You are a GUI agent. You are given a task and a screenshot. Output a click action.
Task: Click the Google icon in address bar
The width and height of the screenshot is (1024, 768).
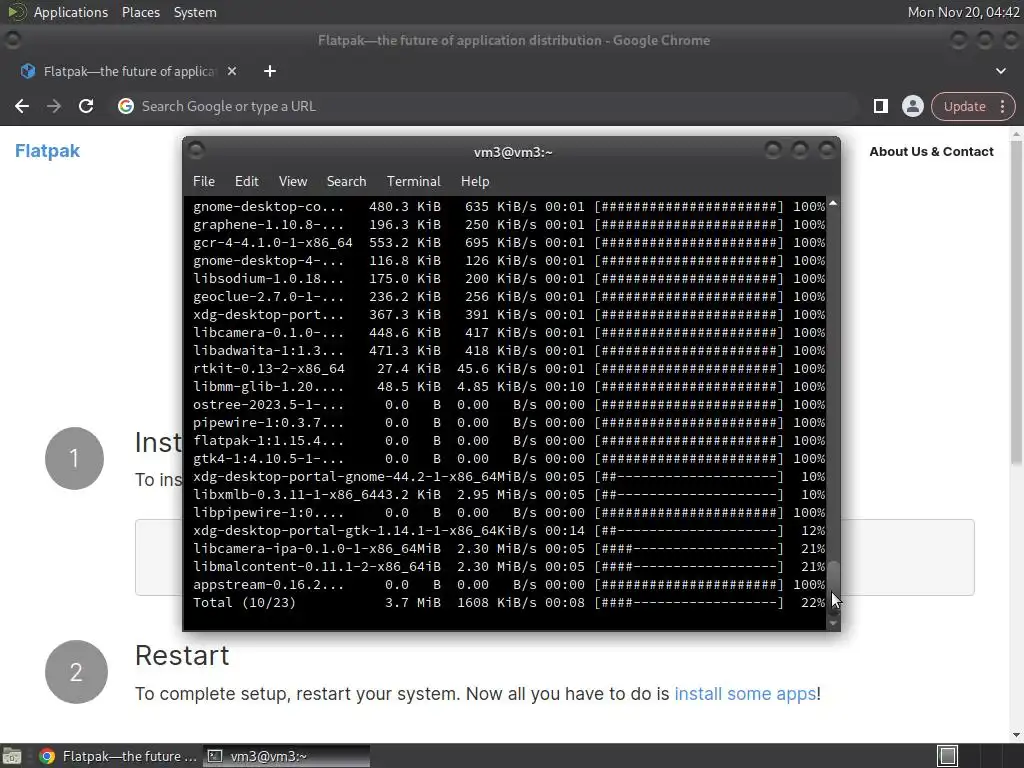[125, 106]
